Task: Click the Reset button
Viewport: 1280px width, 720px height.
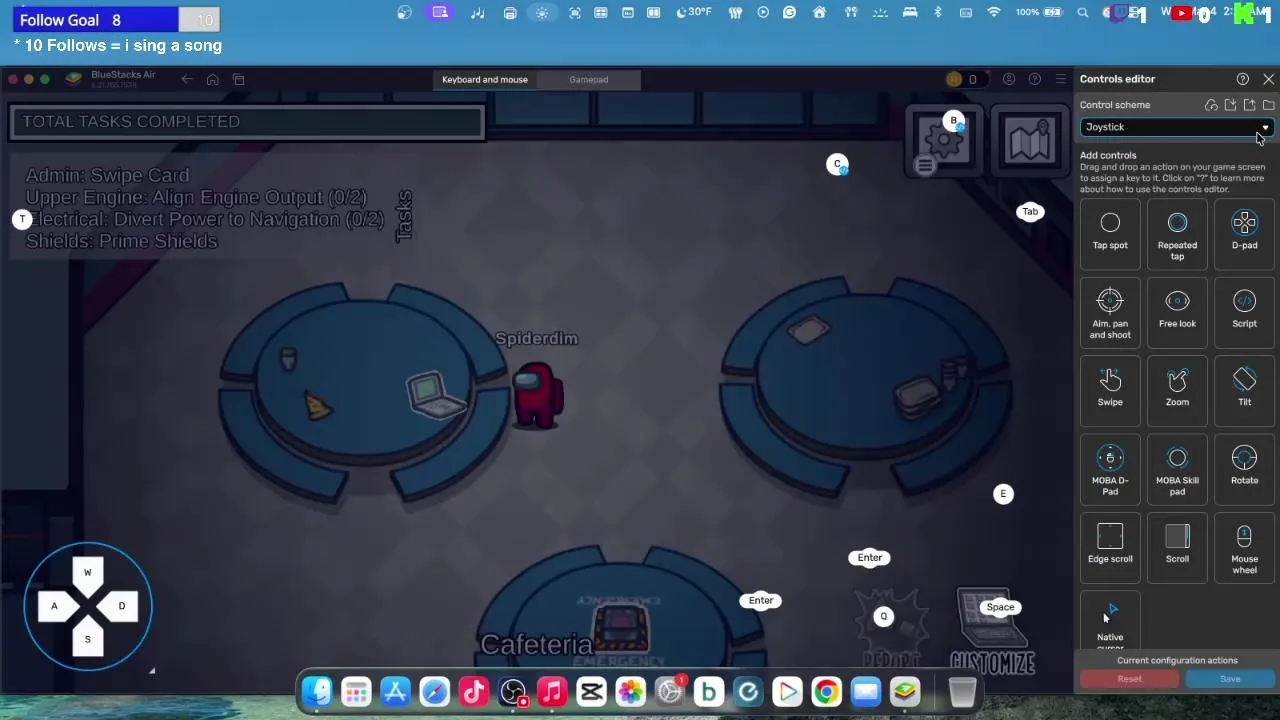Action: click(1129, 679)
